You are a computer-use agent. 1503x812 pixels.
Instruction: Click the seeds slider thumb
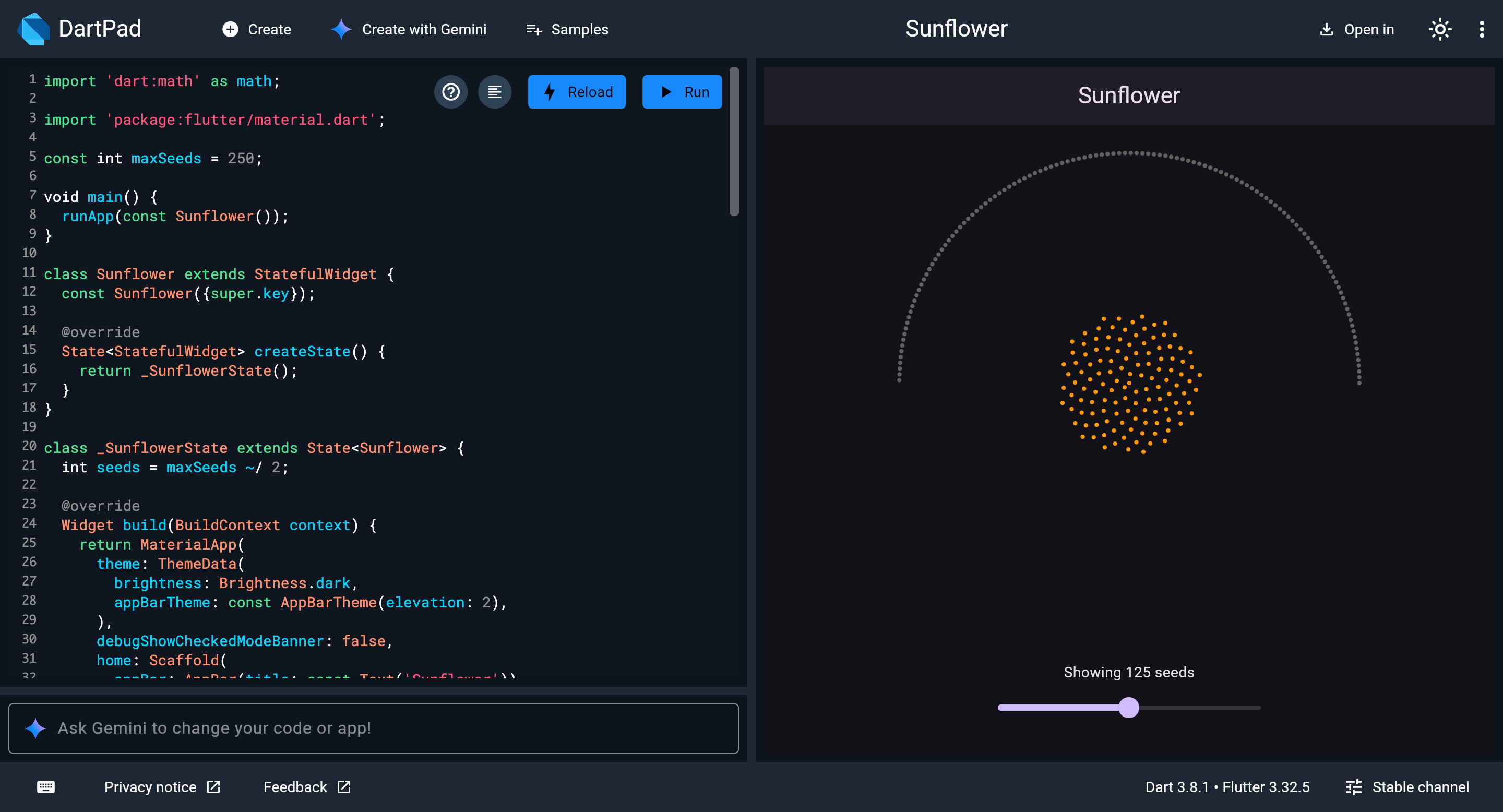point(1128,708)
